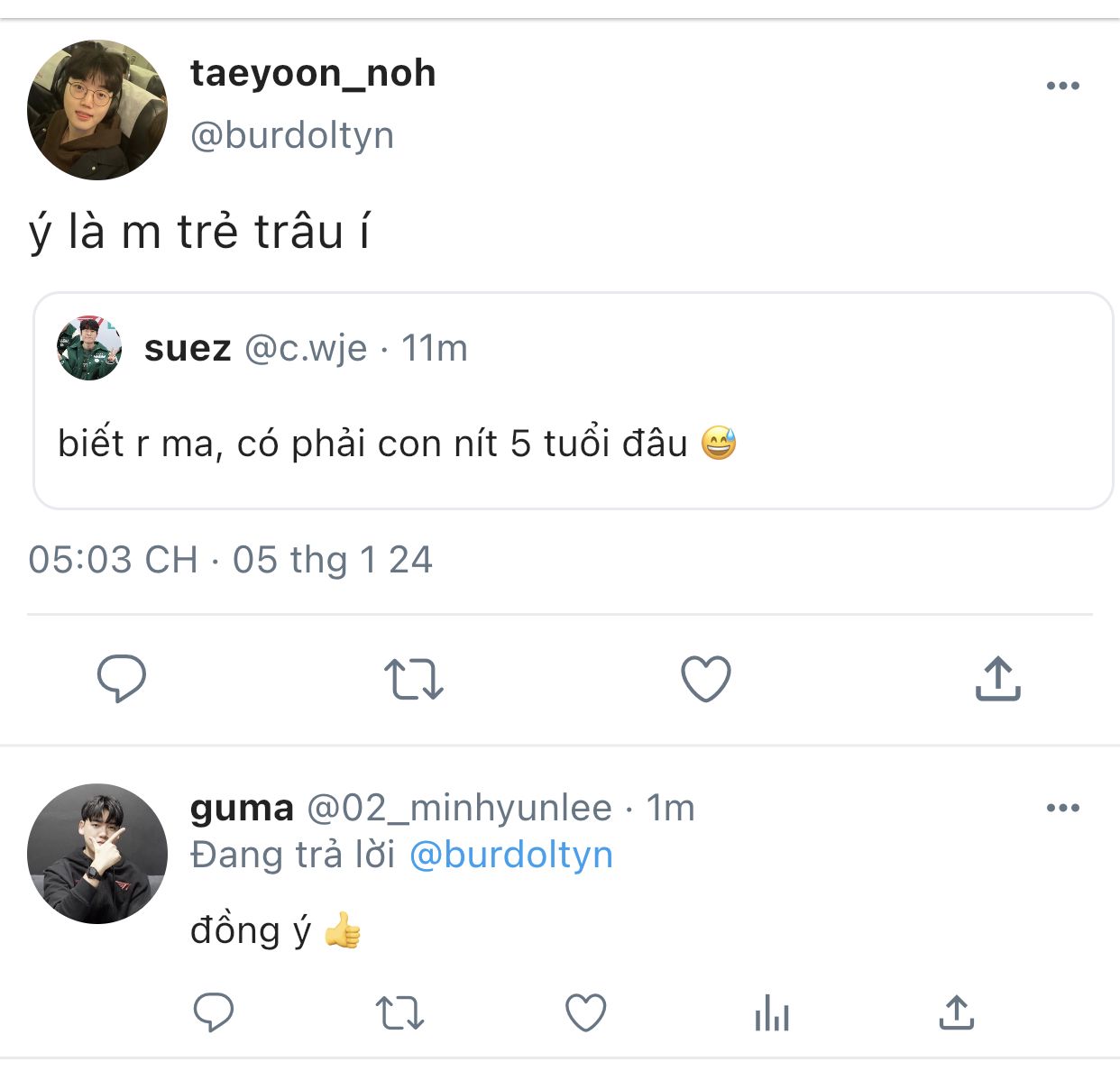The image size is (1120, 1071).
Task: Retweet guma's reply
Action: pyautogui.click(x=399, y=1013)
